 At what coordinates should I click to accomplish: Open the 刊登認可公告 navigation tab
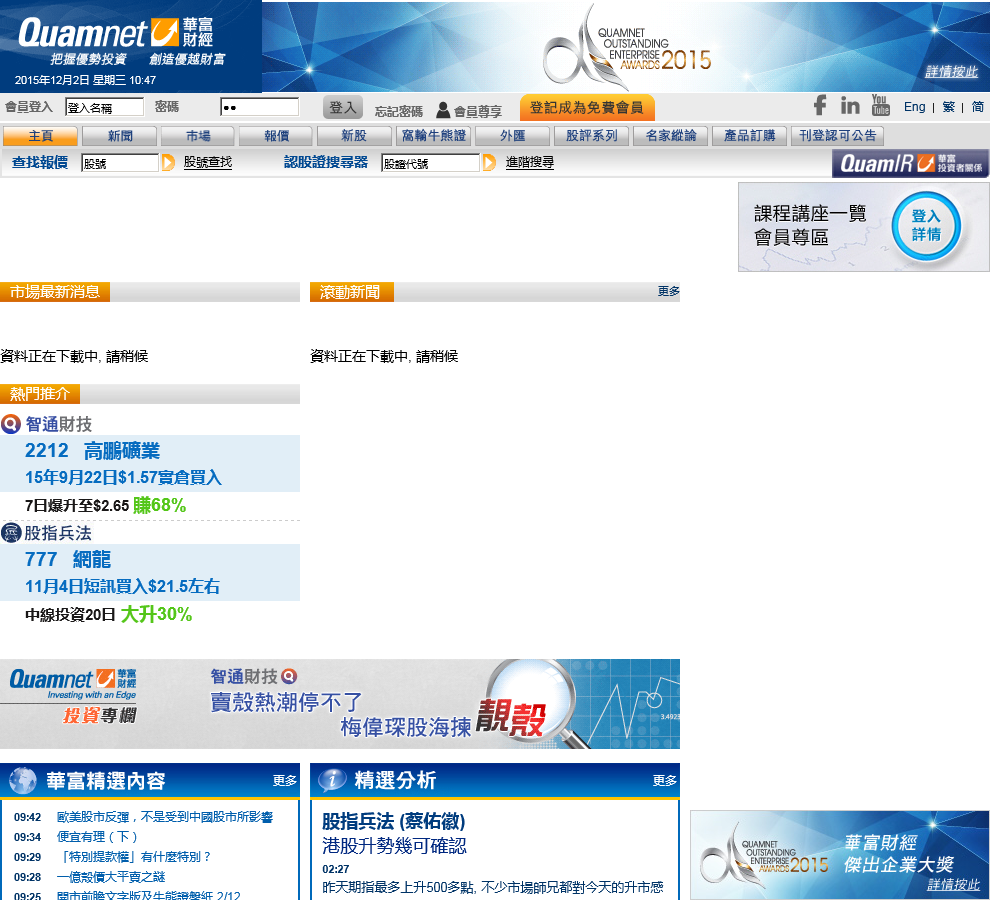point(837,136)
